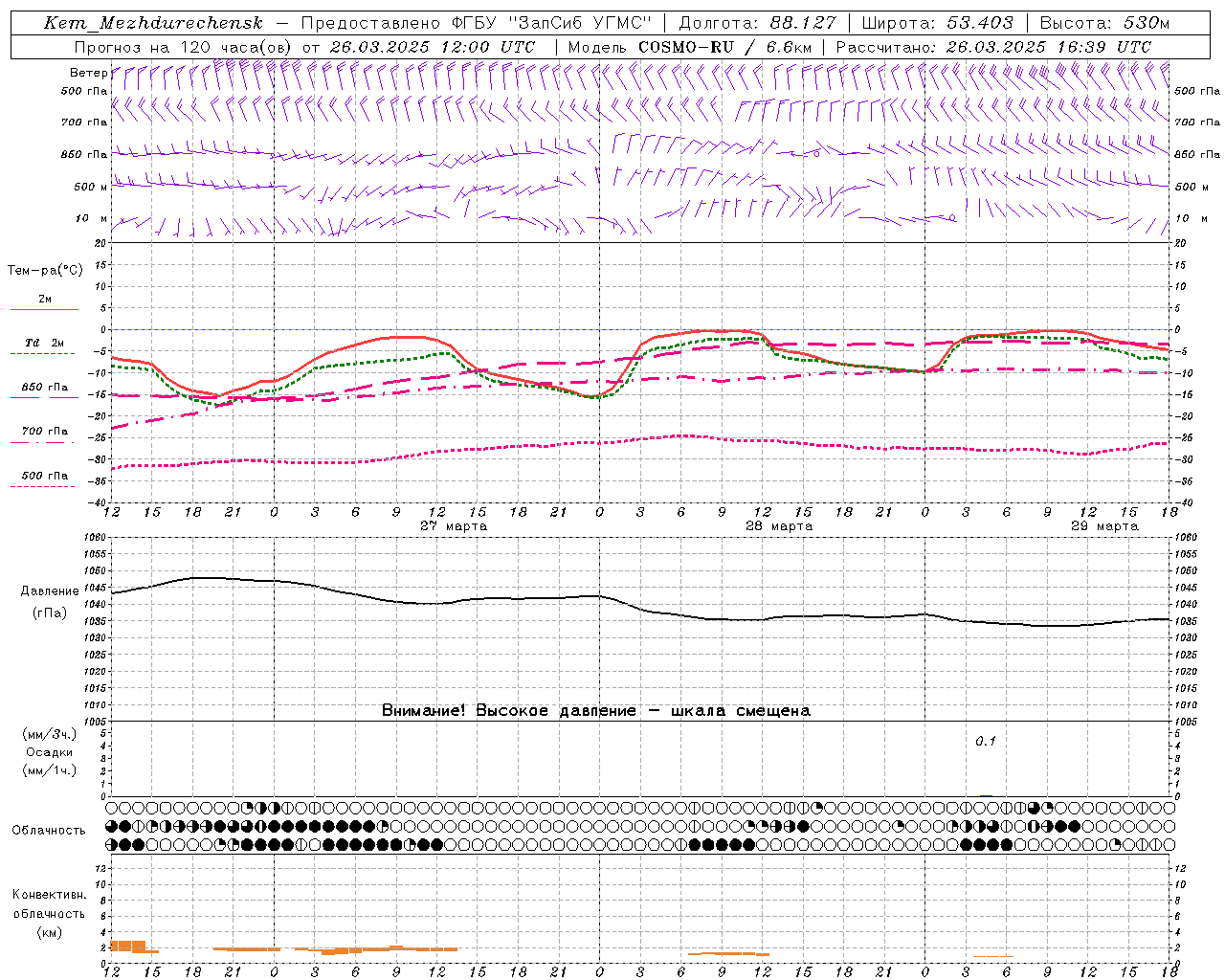This screenshot has width=1225, height=980.
Task: Click the text "Прогноз на 120 часа(ов)"
Action: [x=184, y=47]
